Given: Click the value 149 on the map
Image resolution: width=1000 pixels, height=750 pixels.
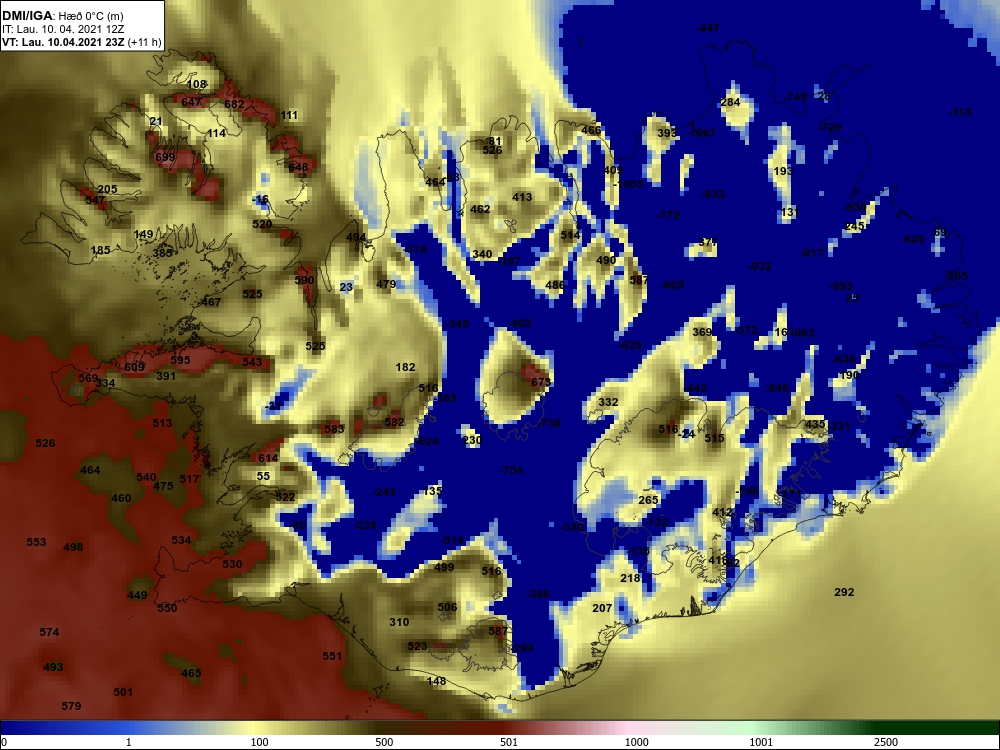Looking at the screenshot, I should coord(143,234).
